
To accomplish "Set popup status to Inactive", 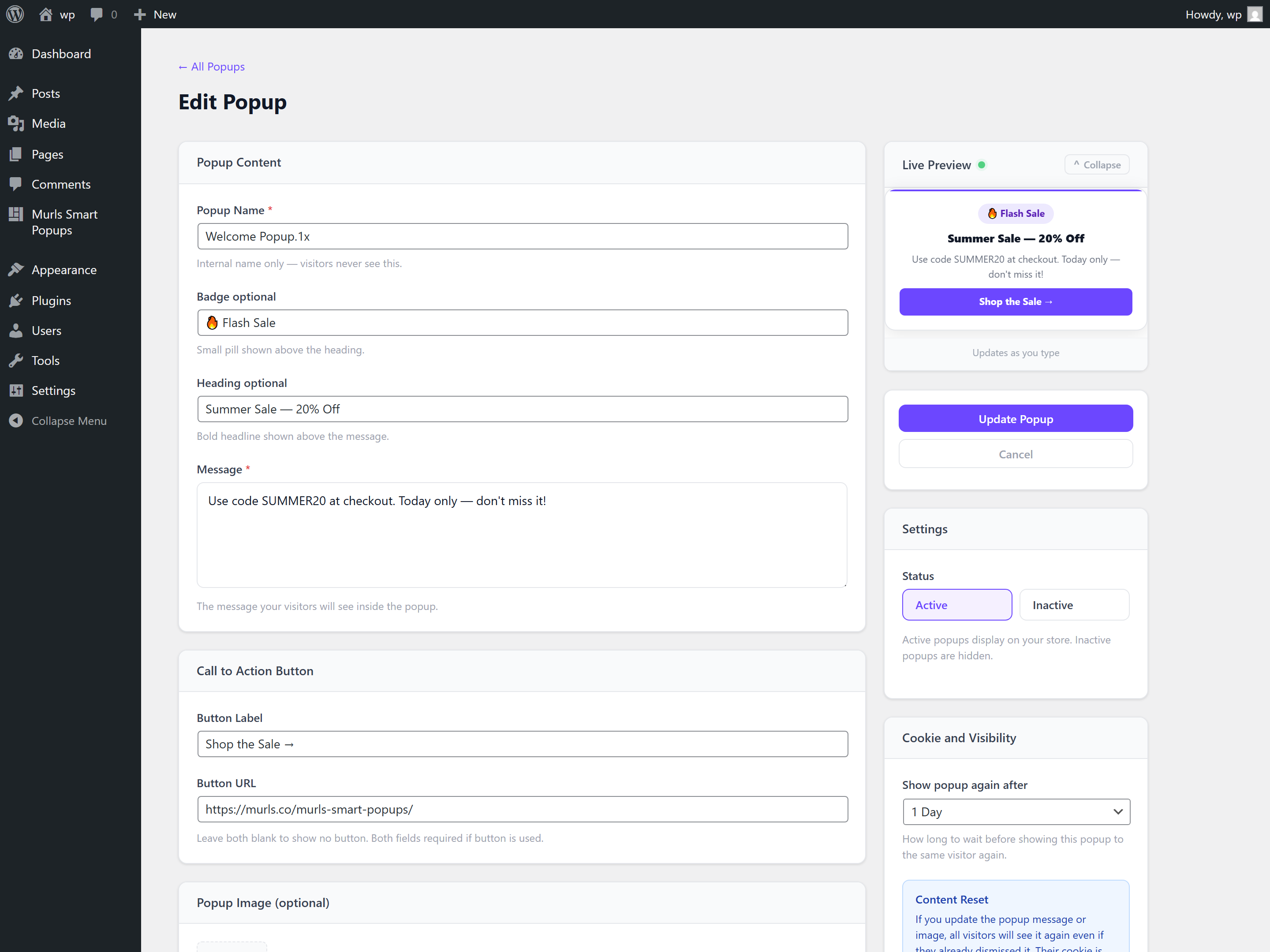I will click(1074, 604).
